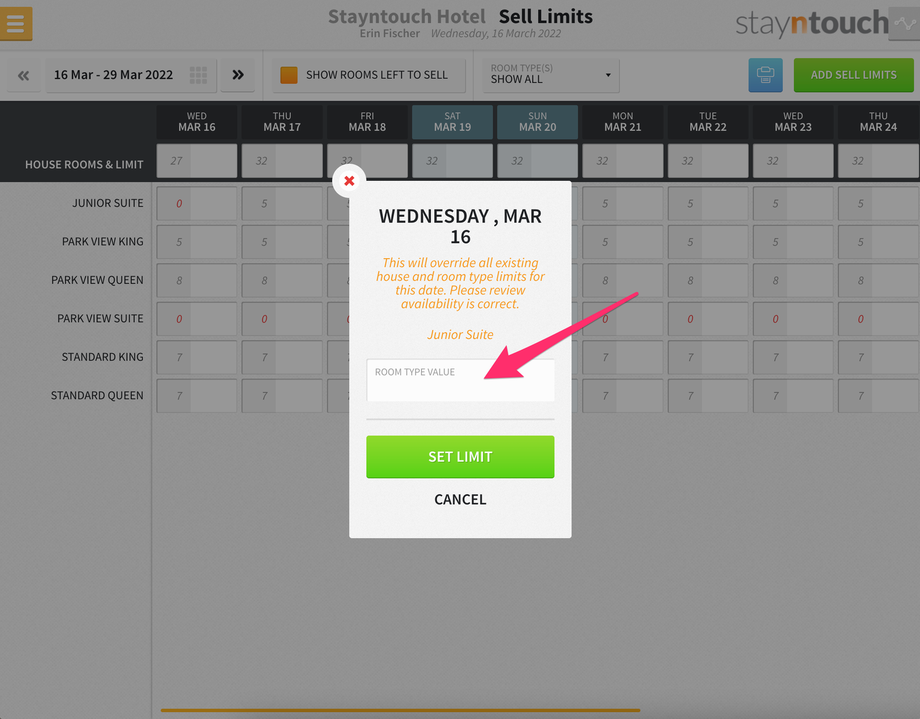The image size is (920, 719).
Task: Select Mon Mar 21 column header
Action: point(623,122)
